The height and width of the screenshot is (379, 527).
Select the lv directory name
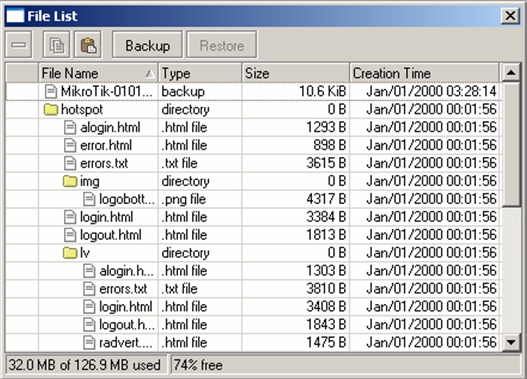[x=85, y=253]
